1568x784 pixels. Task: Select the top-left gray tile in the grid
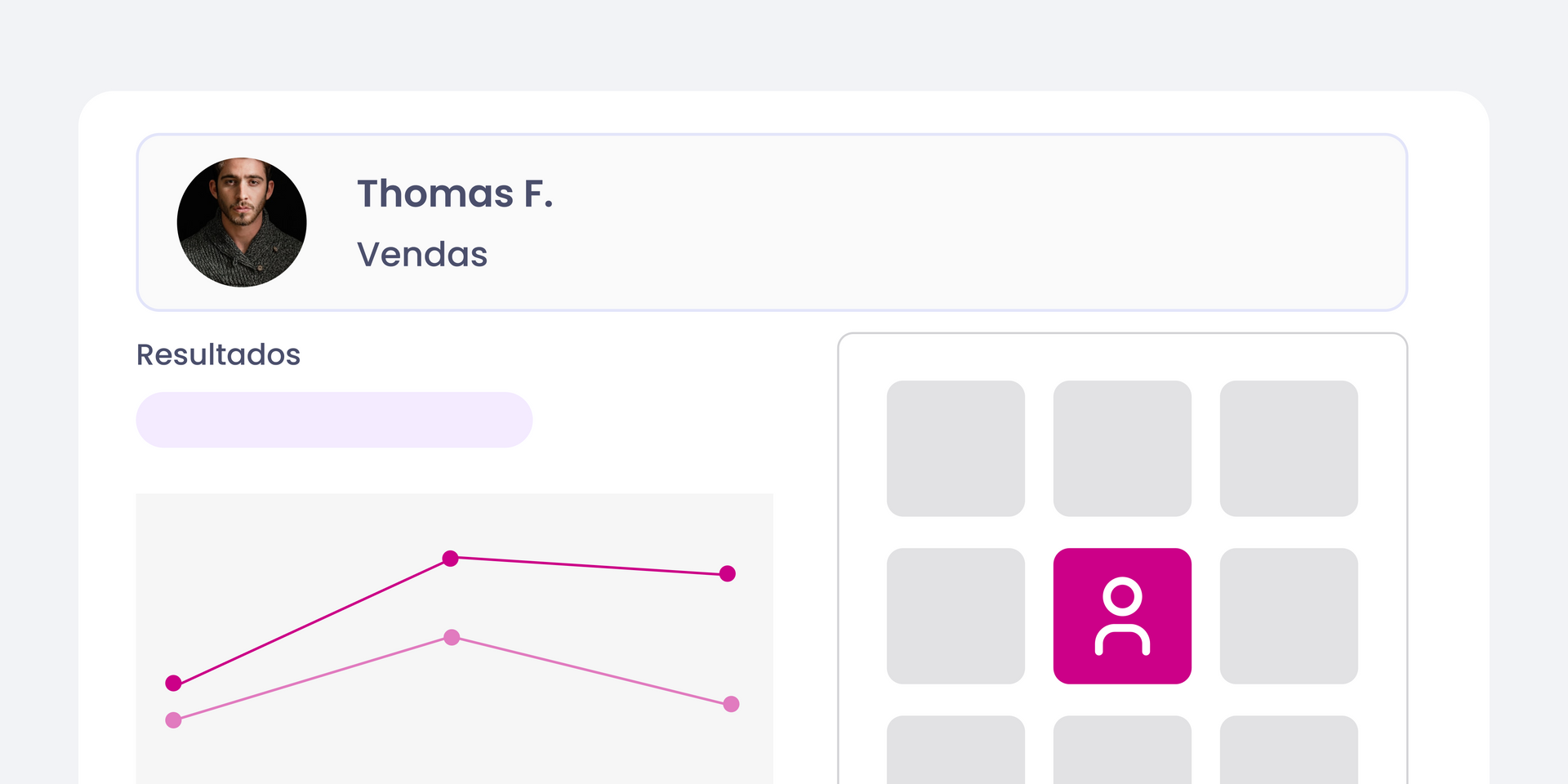(955, 448)
